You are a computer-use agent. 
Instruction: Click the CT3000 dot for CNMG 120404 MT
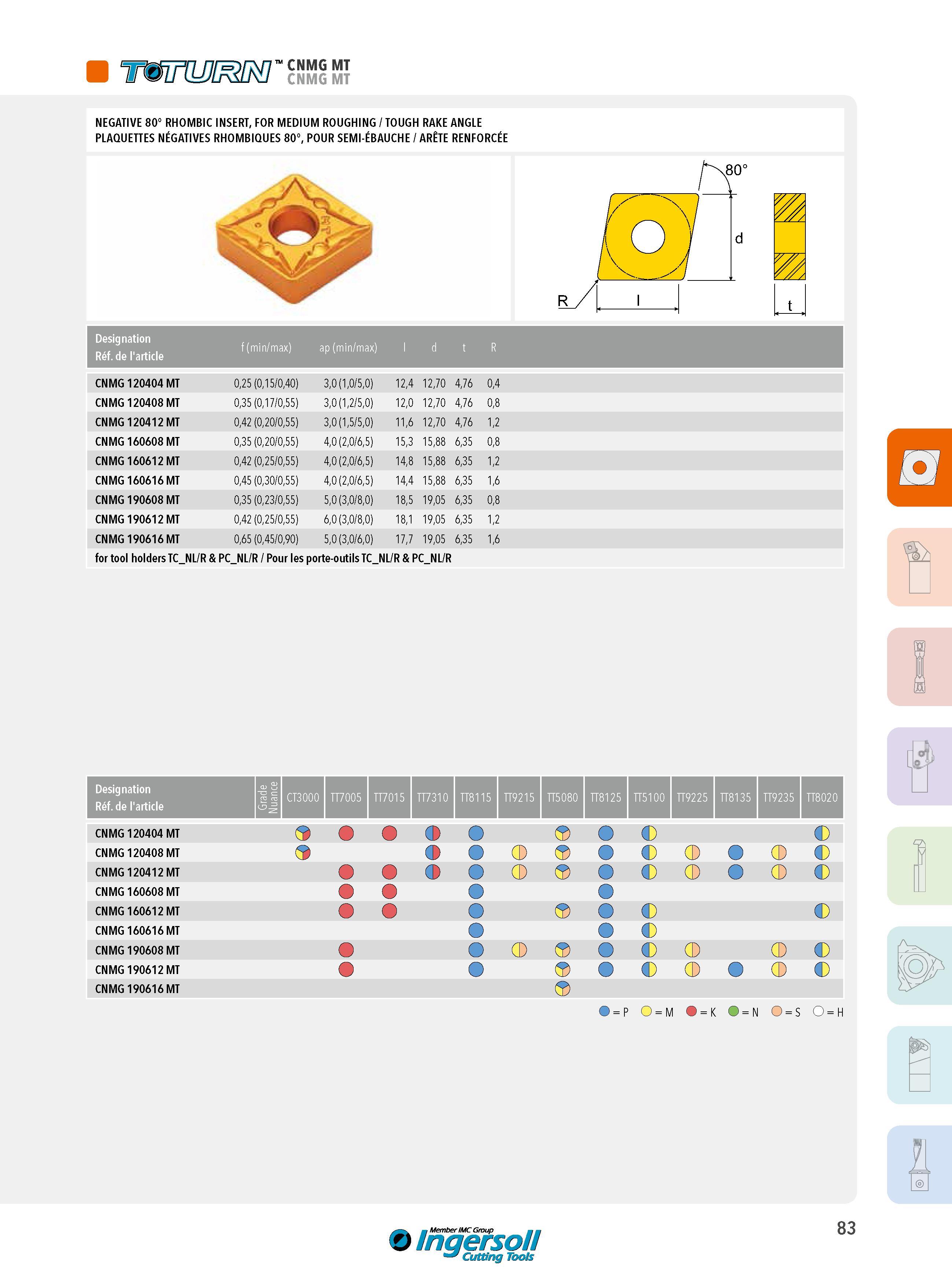point(303,833)
